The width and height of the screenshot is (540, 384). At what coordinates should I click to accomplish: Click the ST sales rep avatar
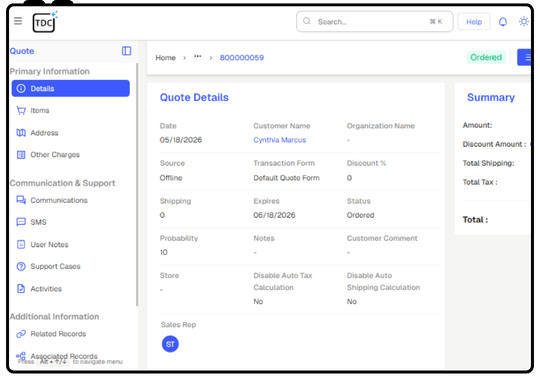170,344
